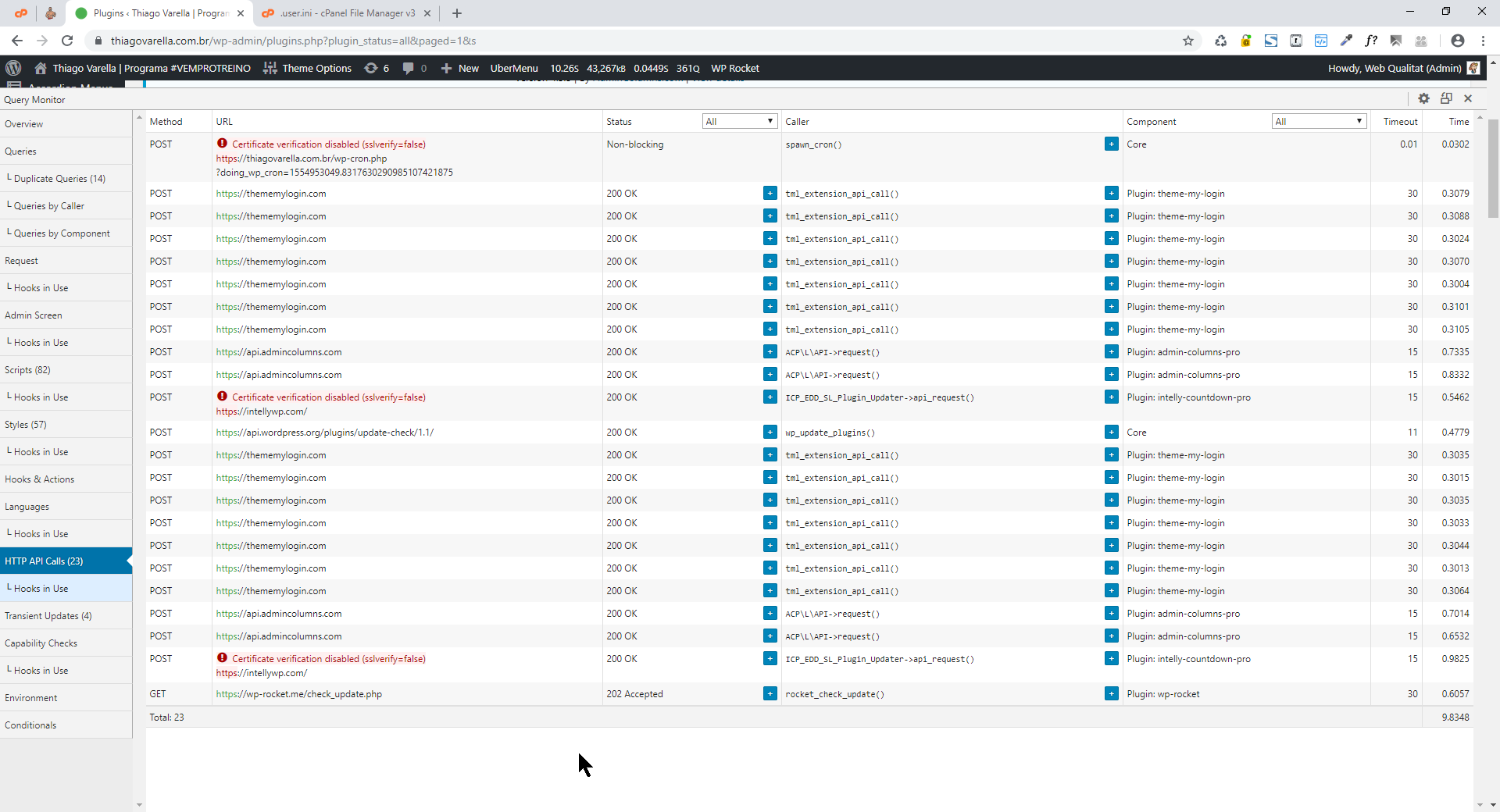The height and width of the screenshot is (812, 1500).
Task: Open the Languages panel
Action: tap(66, 507)
